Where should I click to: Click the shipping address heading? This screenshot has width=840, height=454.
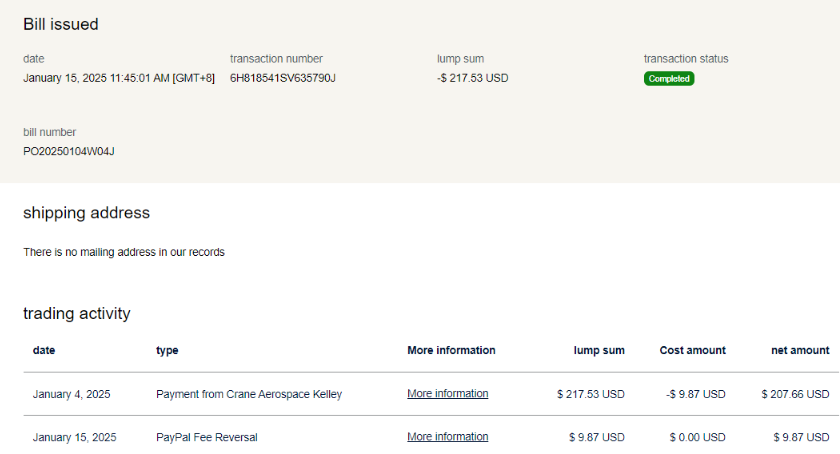(x=86, y=213)
